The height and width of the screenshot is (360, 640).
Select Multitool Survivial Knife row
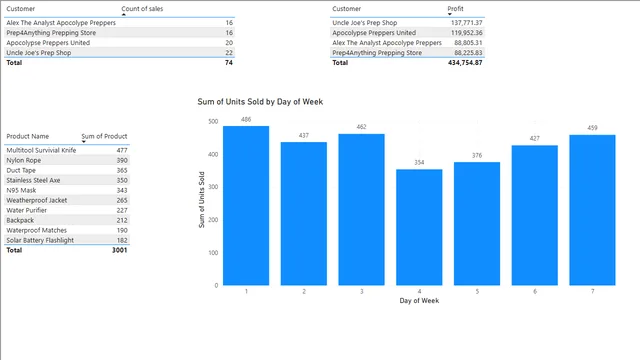(x=67, y=150)
